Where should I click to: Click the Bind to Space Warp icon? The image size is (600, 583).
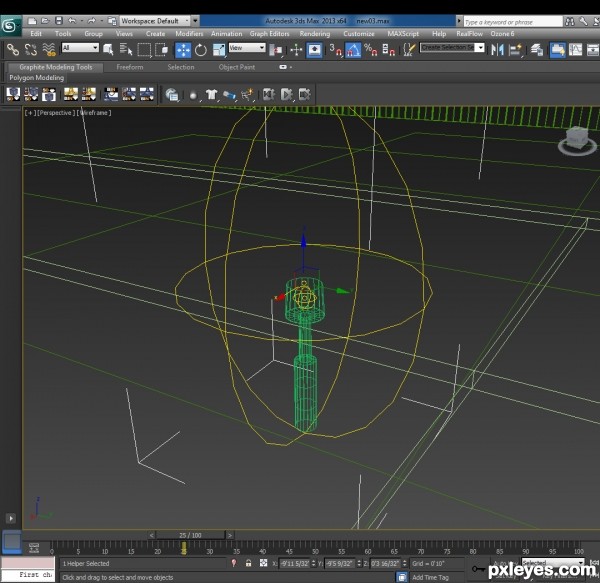tap(49, 50)
